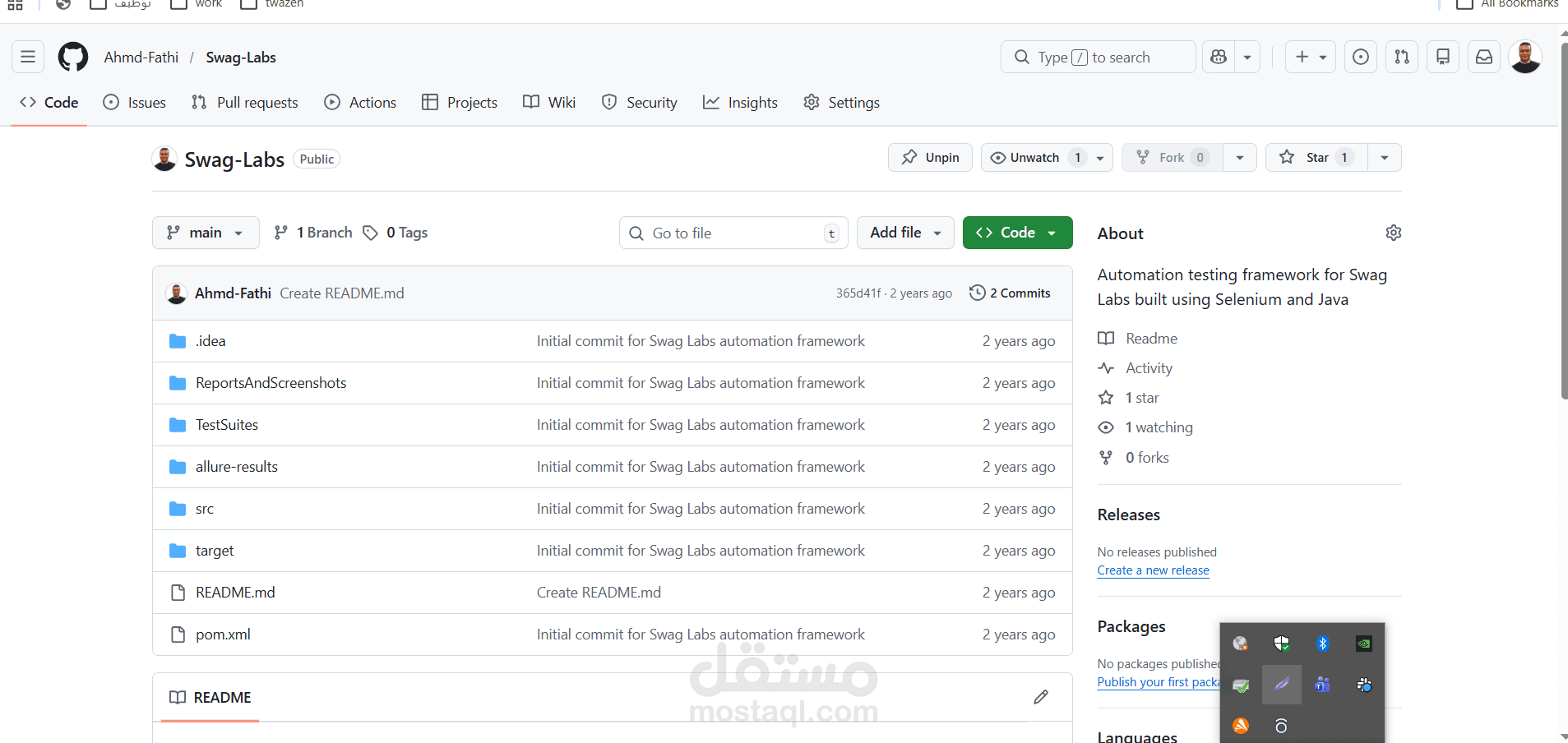The width and height of the screenshot is (1568, 743).
Task: Switch to the Actions tab
Action: point(360,102)
